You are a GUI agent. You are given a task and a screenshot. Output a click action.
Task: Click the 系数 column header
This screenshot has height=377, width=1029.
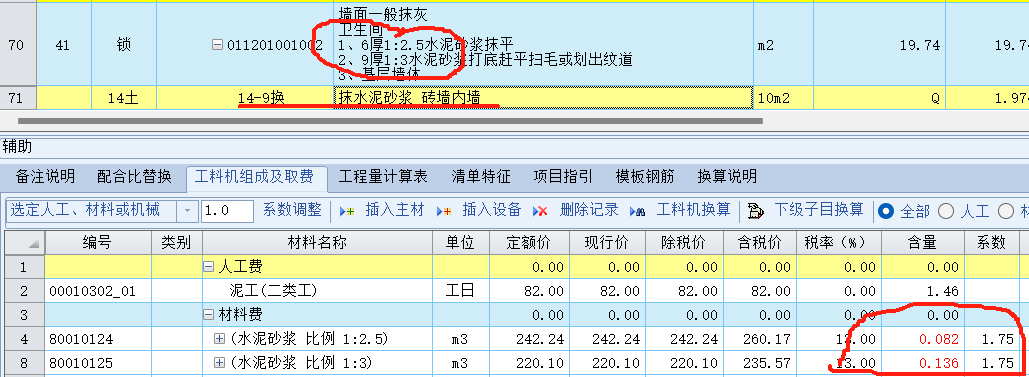point(991,243)
